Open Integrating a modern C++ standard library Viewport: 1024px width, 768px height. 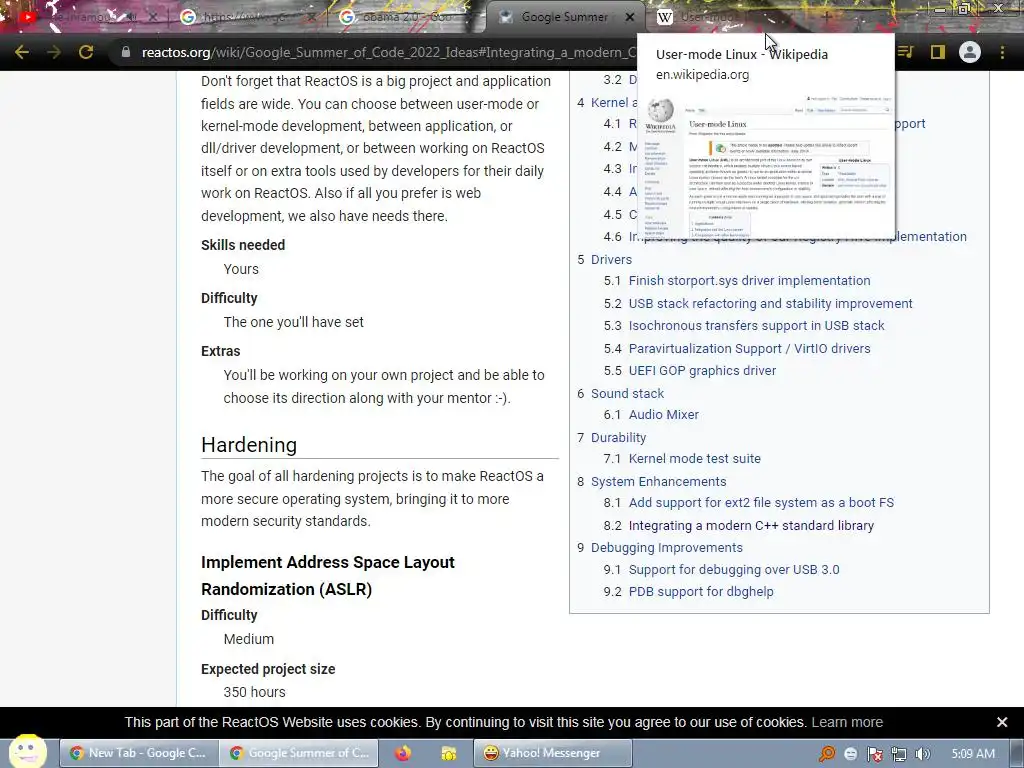[x=751, y=526]
